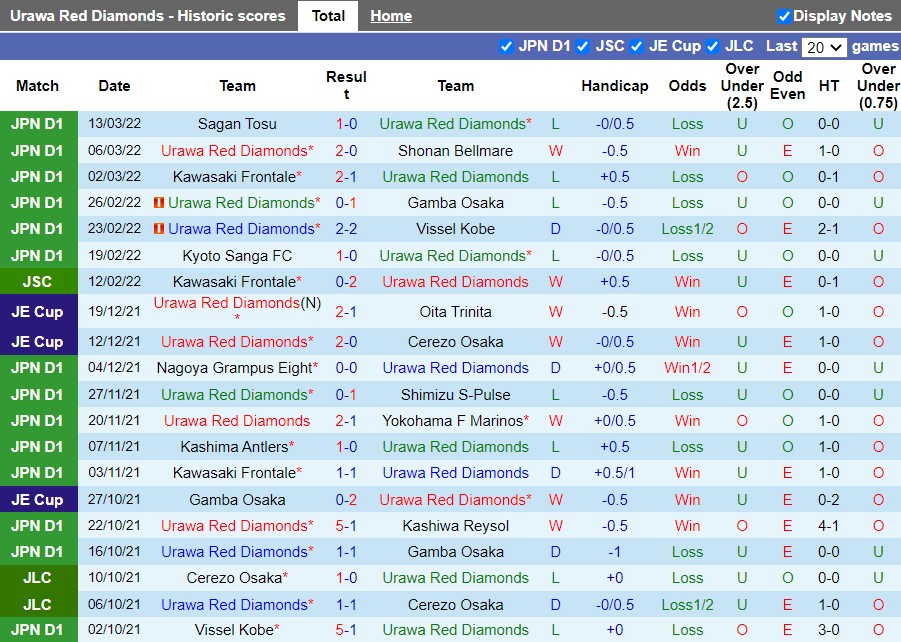Select the Total tab
The height and width of the screenshot is (642, 901).
click(x=328, y=16)
